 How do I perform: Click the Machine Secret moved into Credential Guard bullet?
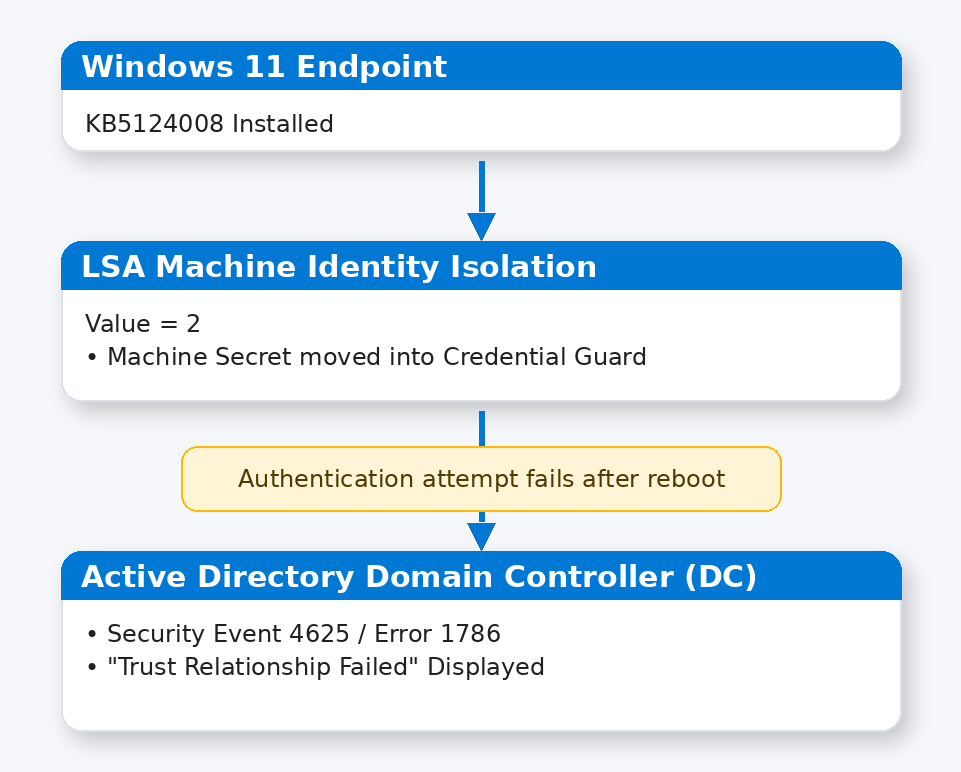367,357
